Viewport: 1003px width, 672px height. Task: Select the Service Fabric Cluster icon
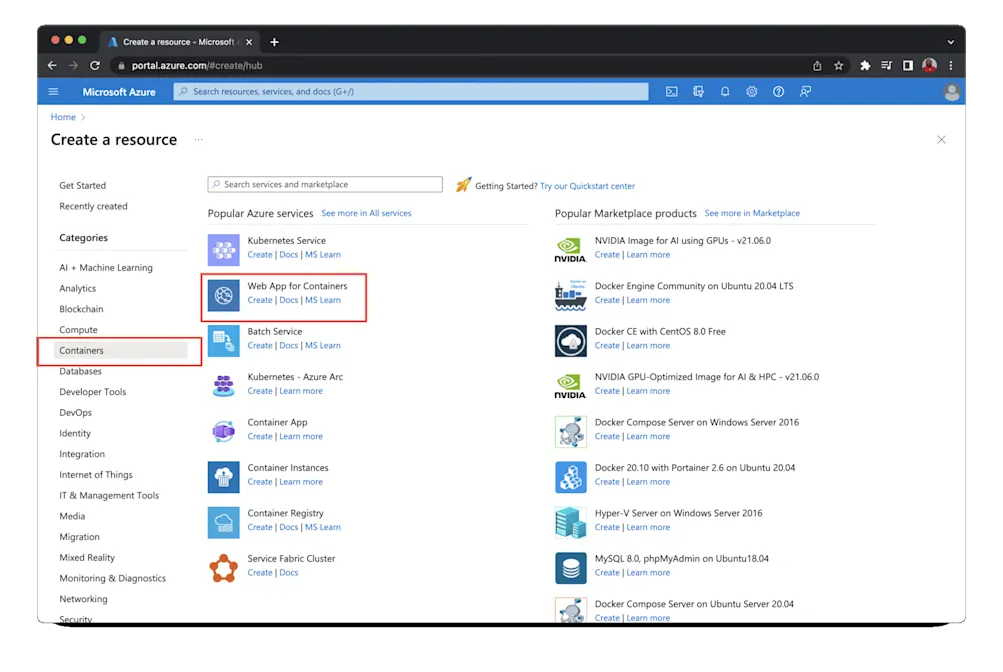[x=223, y=566]
